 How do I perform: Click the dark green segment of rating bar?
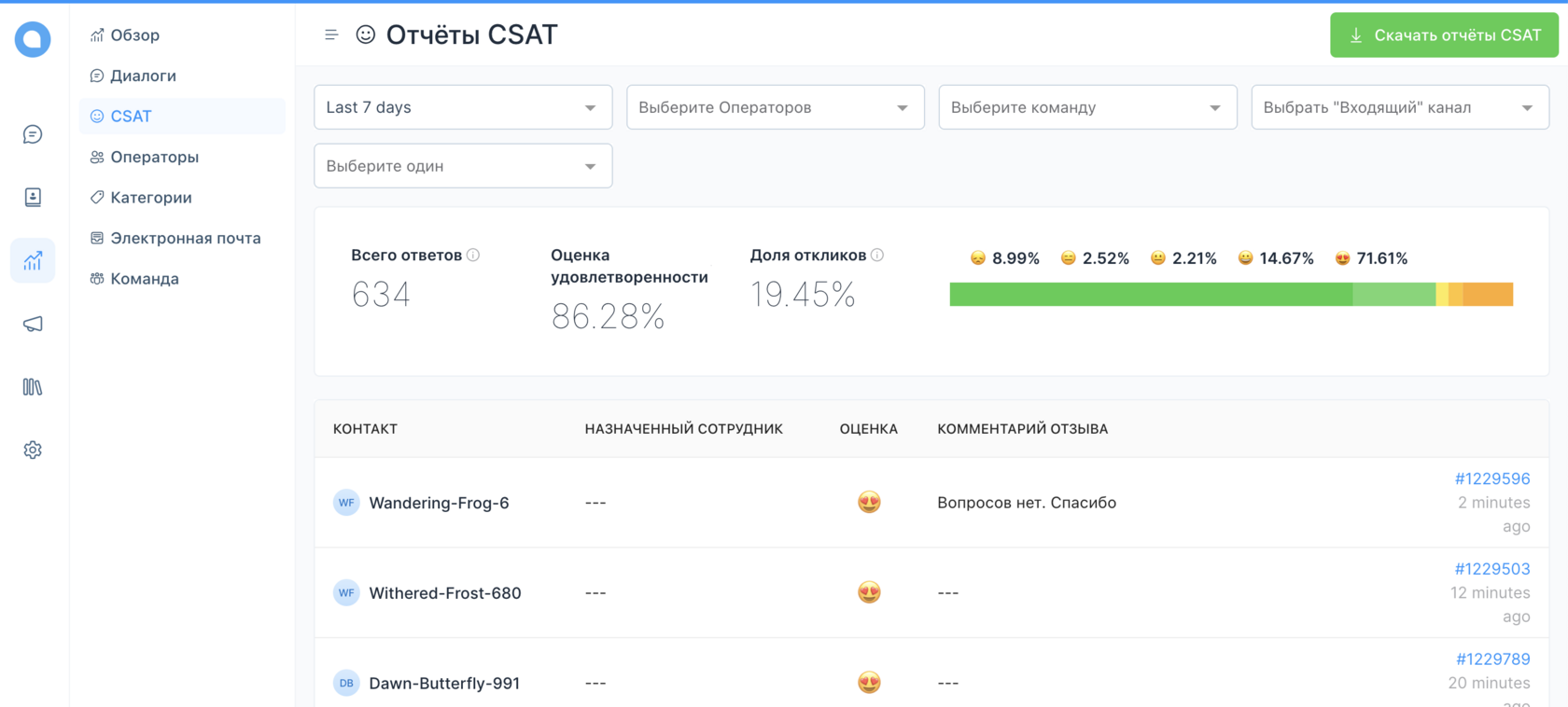1151,294
